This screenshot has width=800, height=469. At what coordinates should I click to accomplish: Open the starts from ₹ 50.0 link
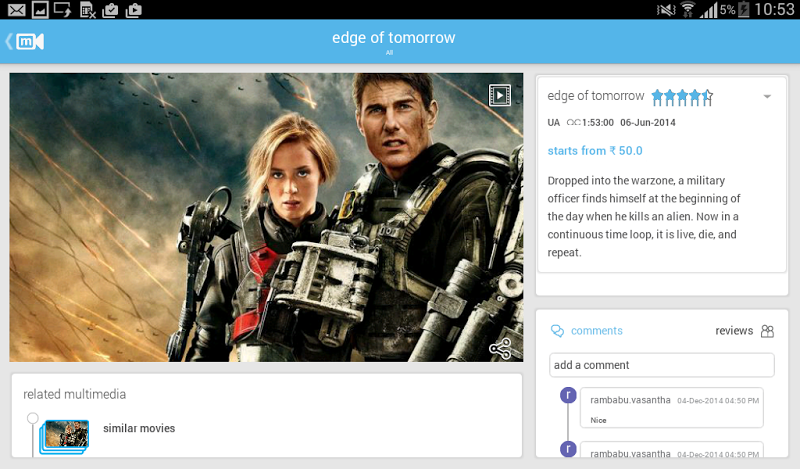595,151
